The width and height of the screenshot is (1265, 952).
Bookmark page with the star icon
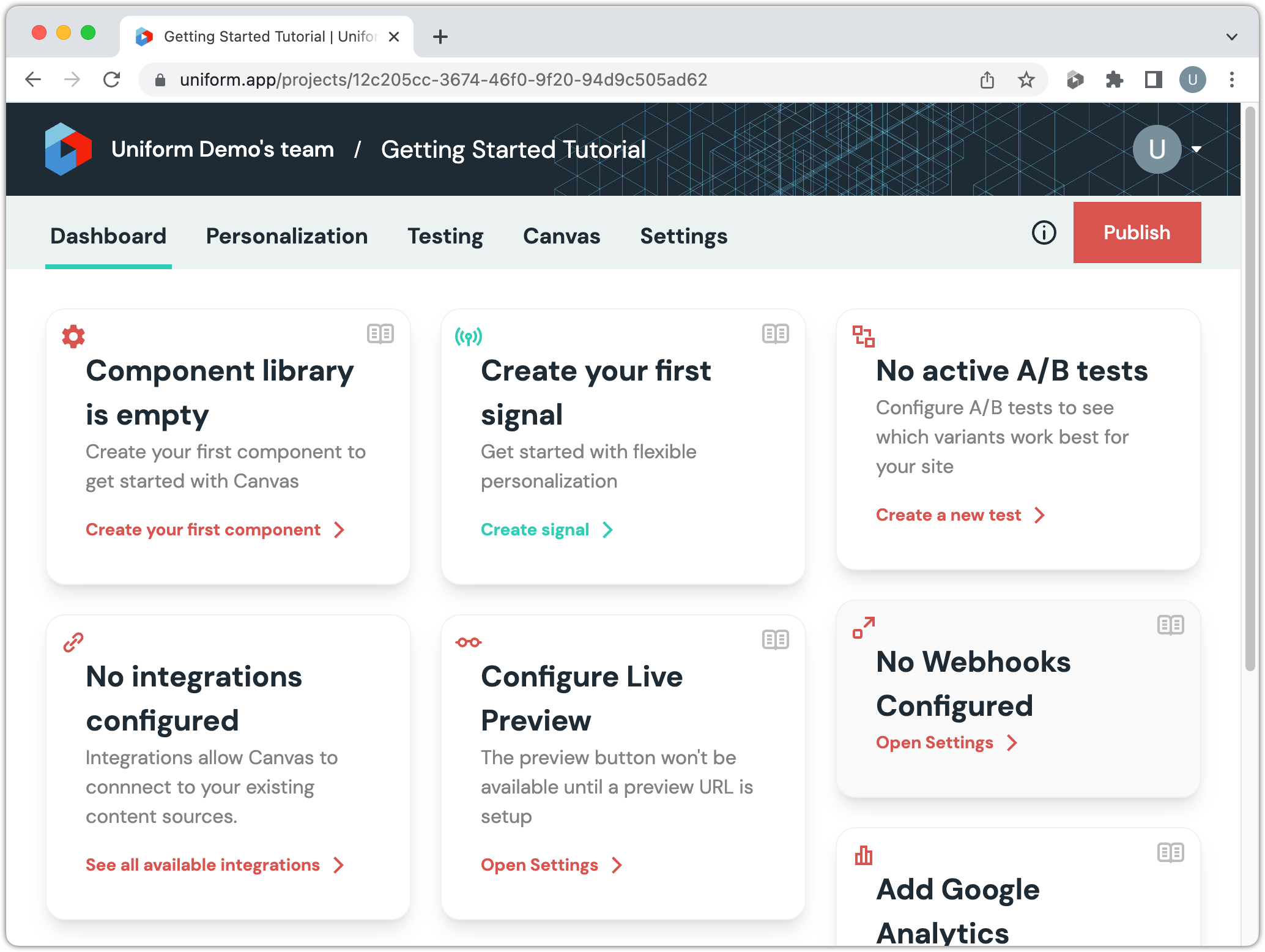pyautogui.click(x=1026, y=80)
